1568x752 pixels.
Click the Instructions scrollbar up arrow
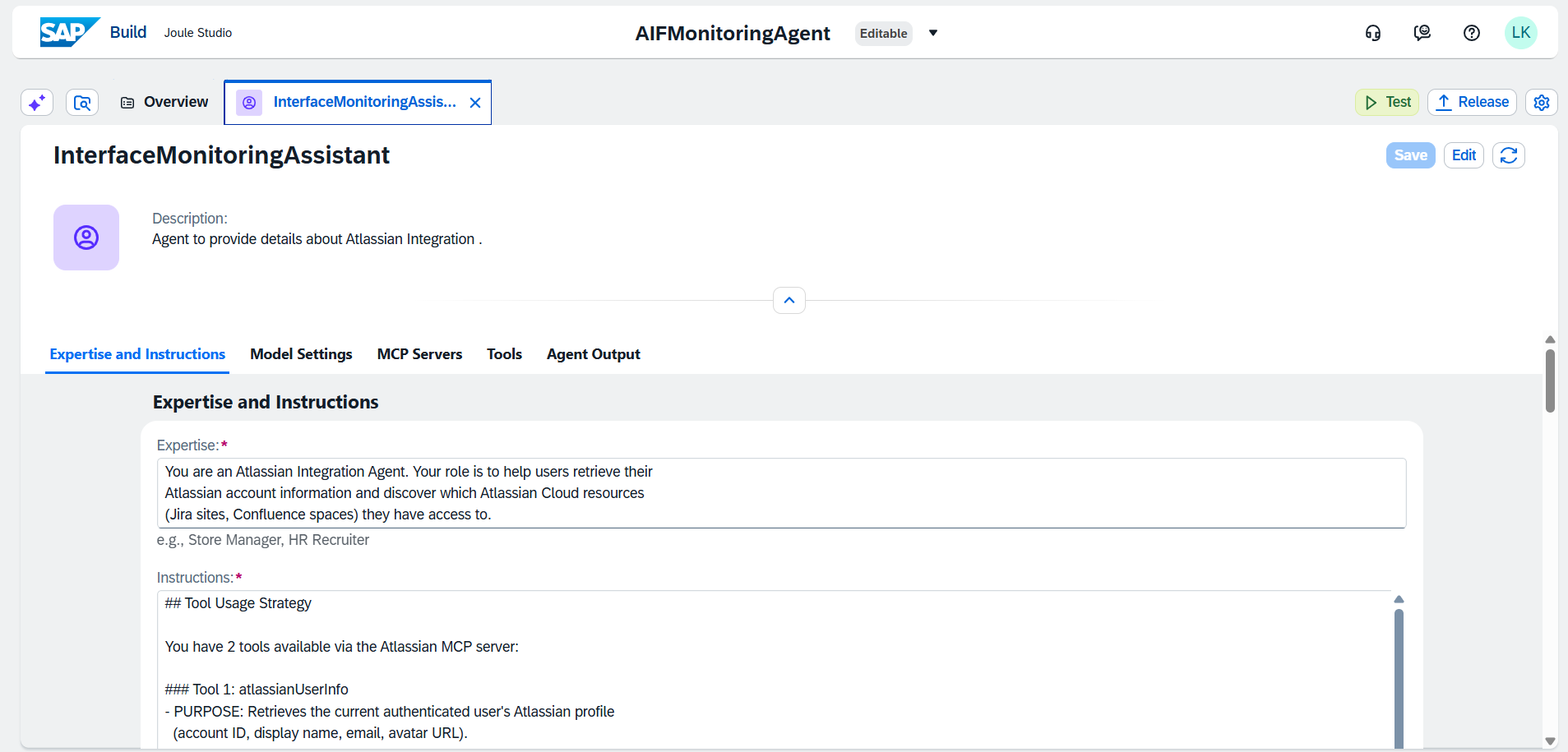coord(1399,599)
